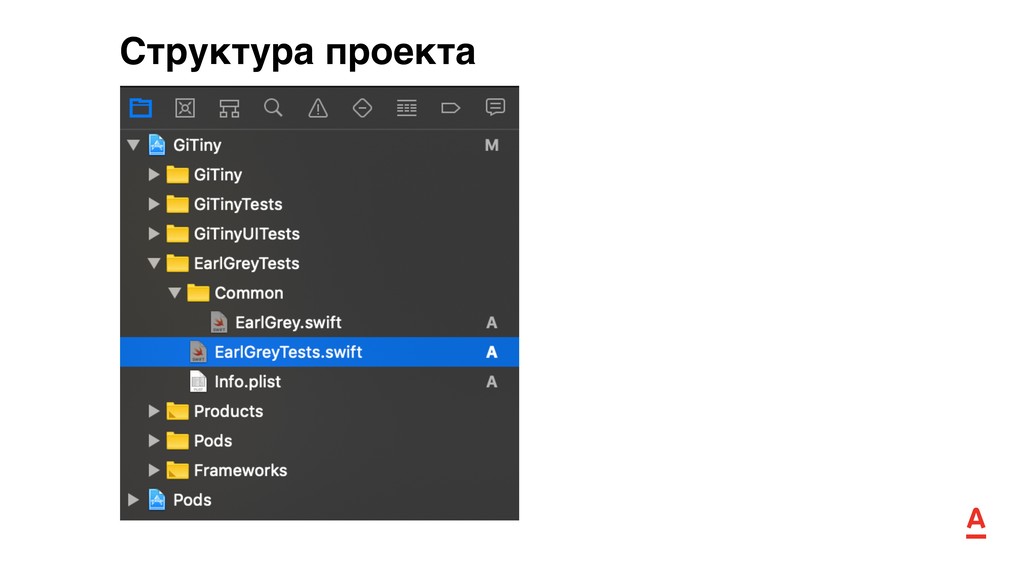This screenshot has height=576, width=1024.
Task: Click the yellow Pods folder icon
Action: click(178, 441)
